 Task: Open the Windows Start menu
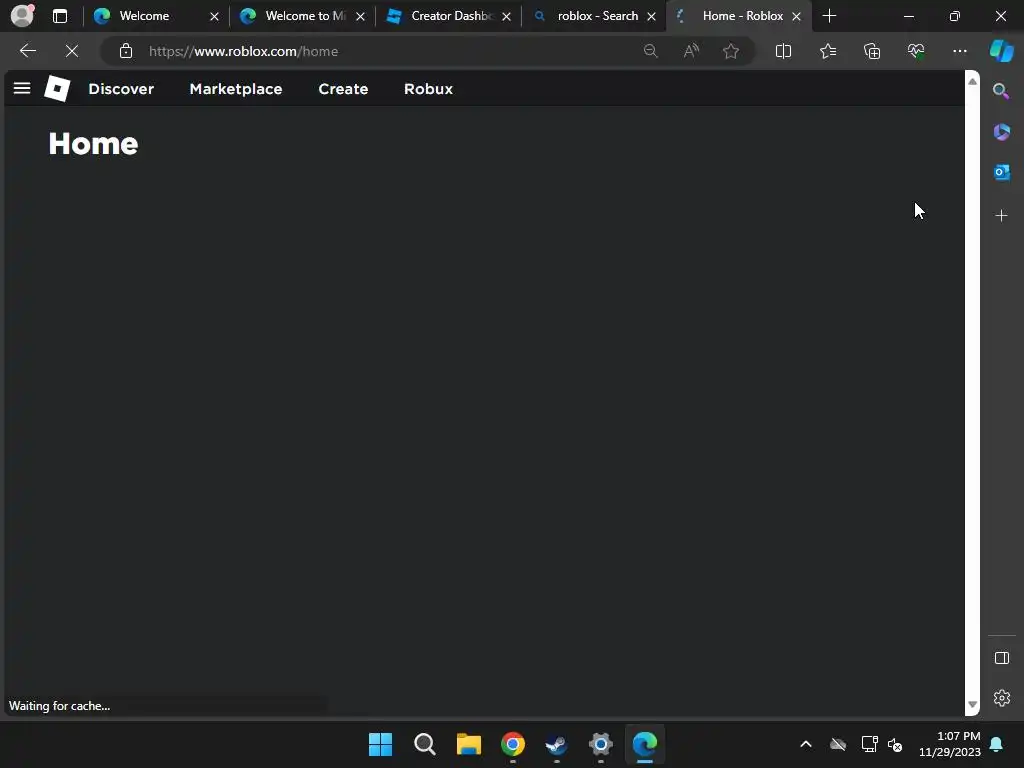(x=380, y=744)
